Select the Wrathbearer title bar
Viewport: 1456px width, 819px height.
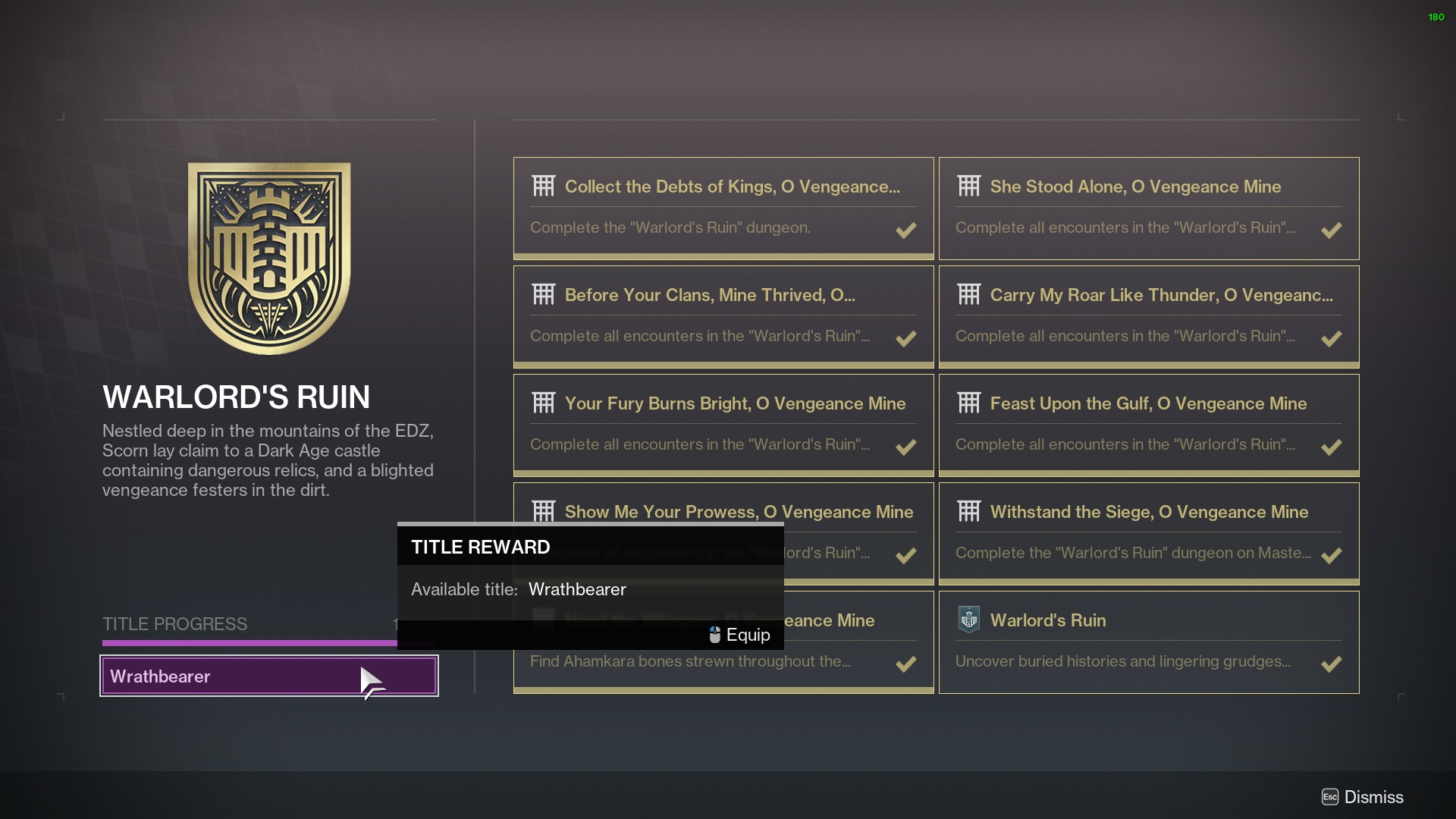(x=227, y=676)
